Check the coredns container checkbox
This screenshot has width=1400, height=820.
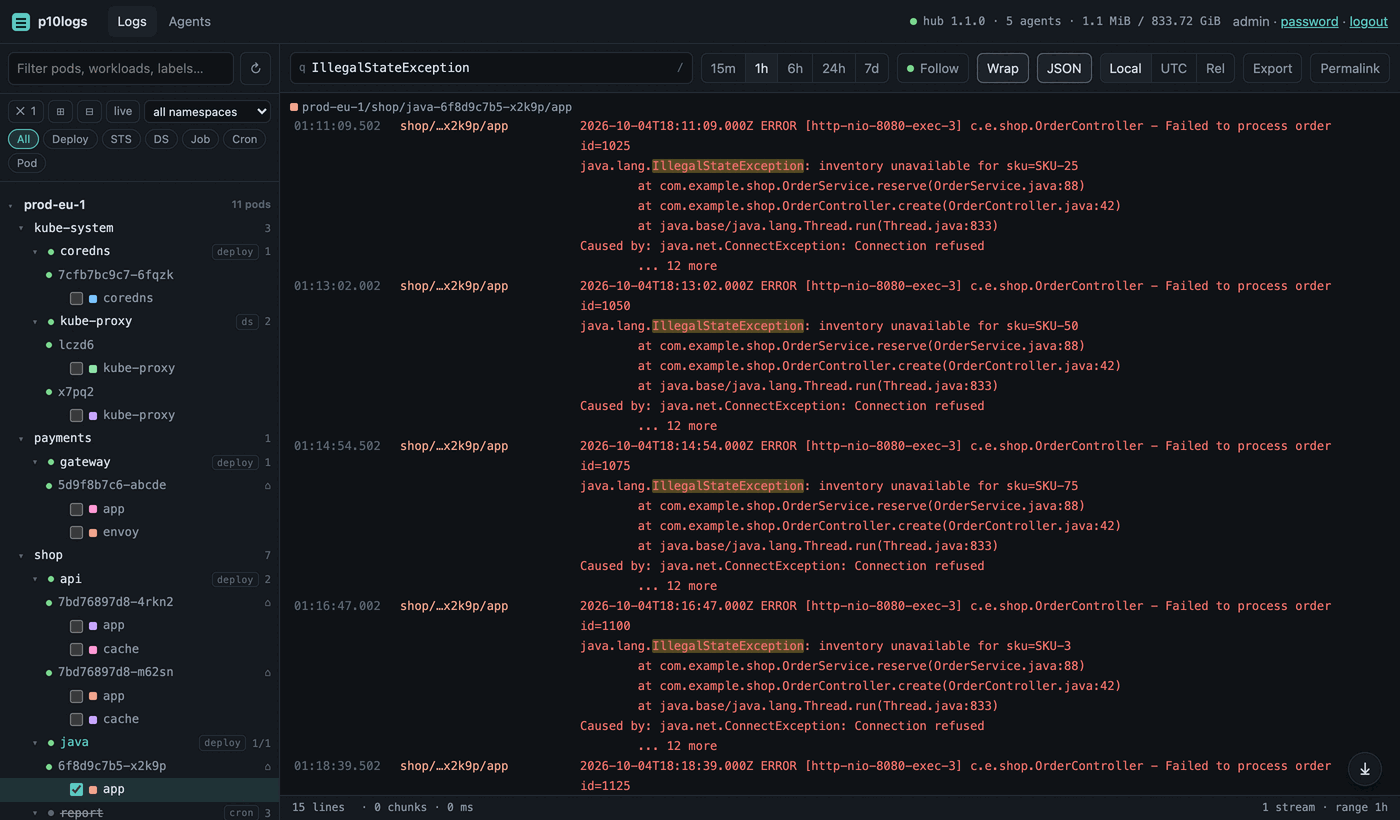(x=76, y=298)
